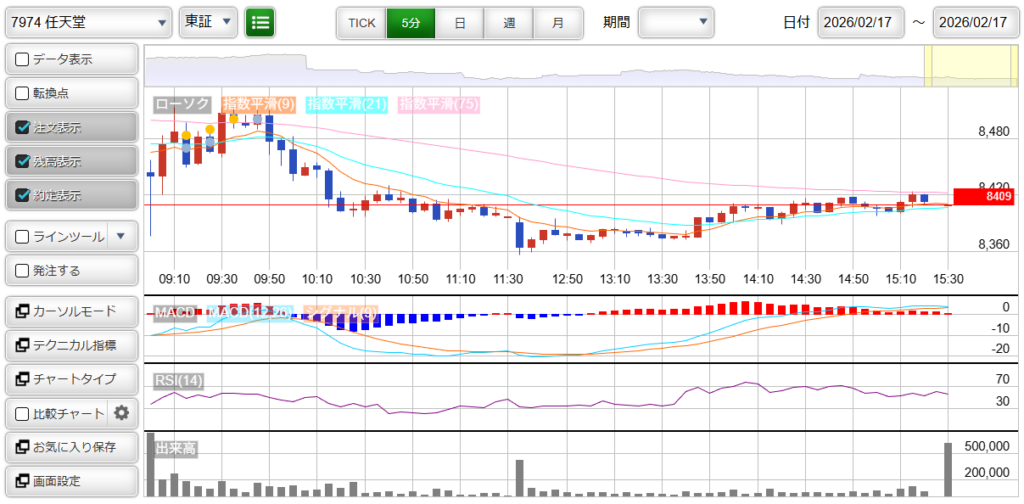Image resolution: width=1024 pixels, height=504 pixels.
Task: Open チャートタイプ selection panel
Action: [x=69, y=379]
